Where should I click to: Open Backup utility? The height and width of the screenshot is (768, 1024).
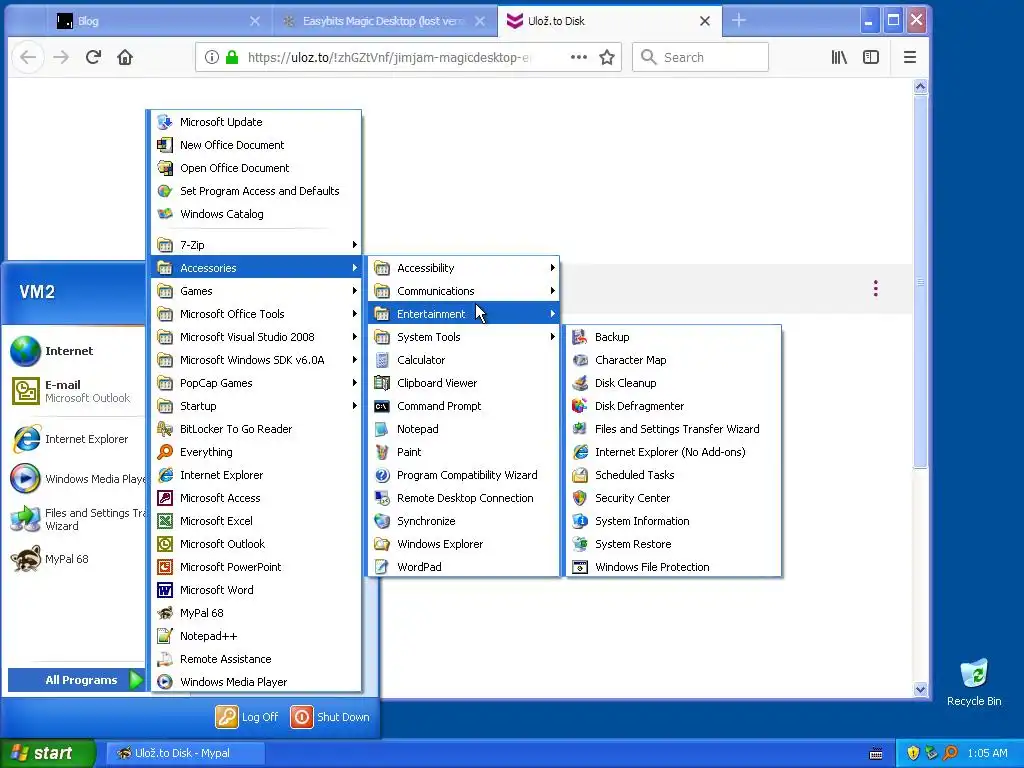(x=673, y=337)
